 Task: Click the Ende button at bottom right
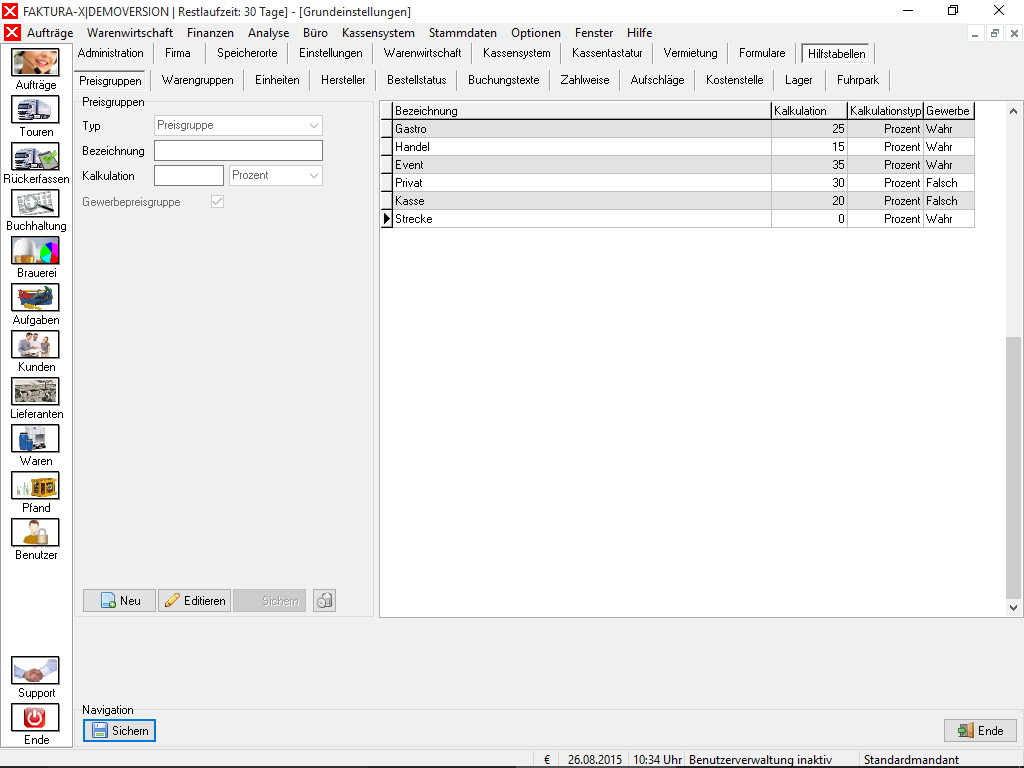[x=980, y=730]
